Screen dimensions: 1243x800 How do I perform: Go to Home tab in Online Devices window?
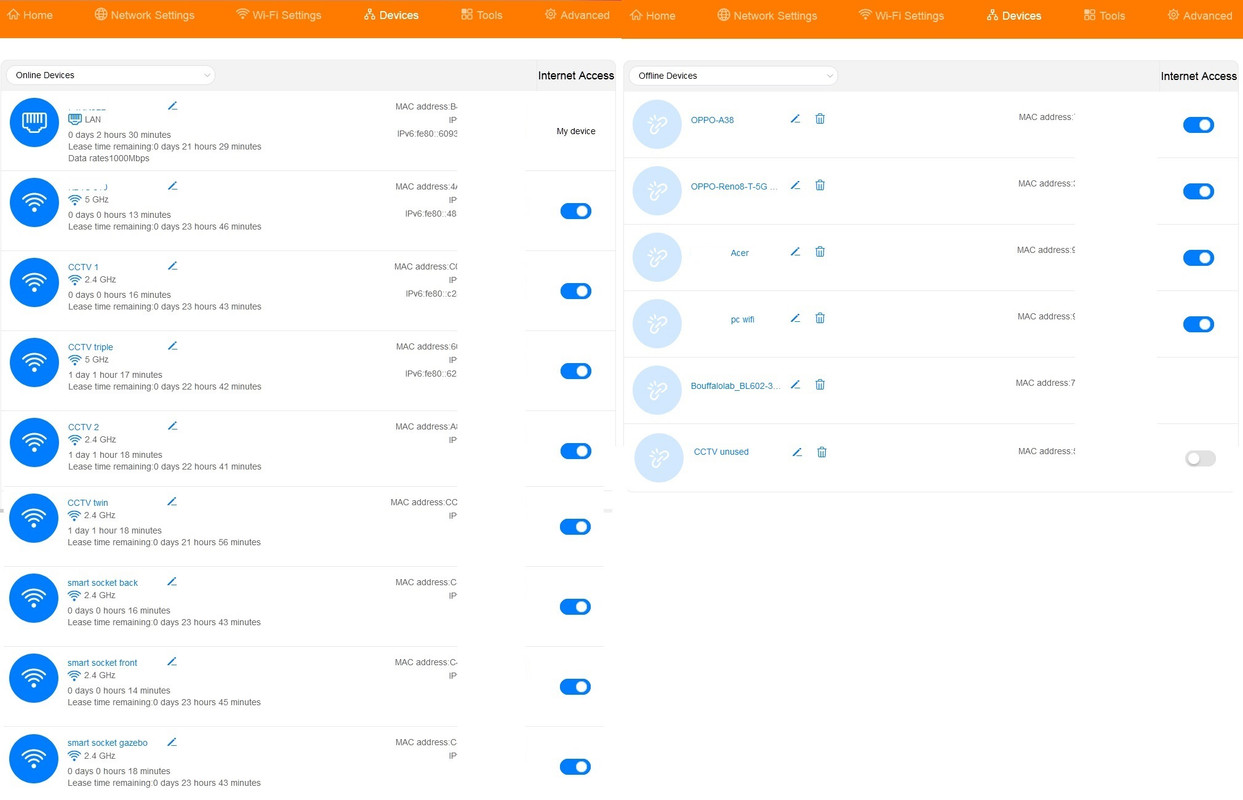point(30,15)
